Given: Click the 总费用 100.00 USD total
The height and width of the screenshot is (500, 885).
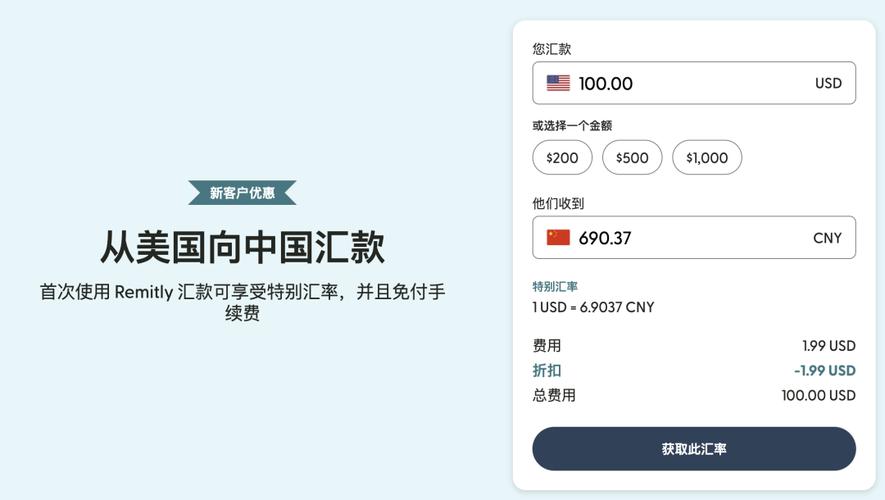Looking at the screenshot, I should point(818,396).
